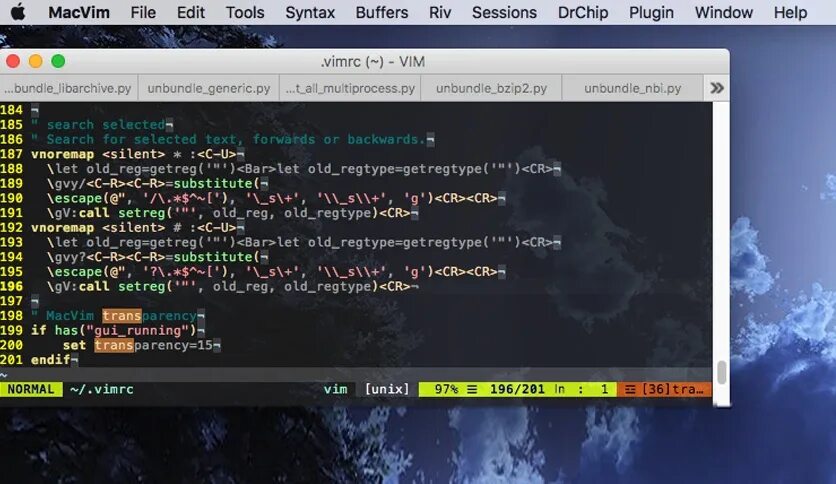Open the Tools menu
The image size is (836, 484).
tap(245, 12)
